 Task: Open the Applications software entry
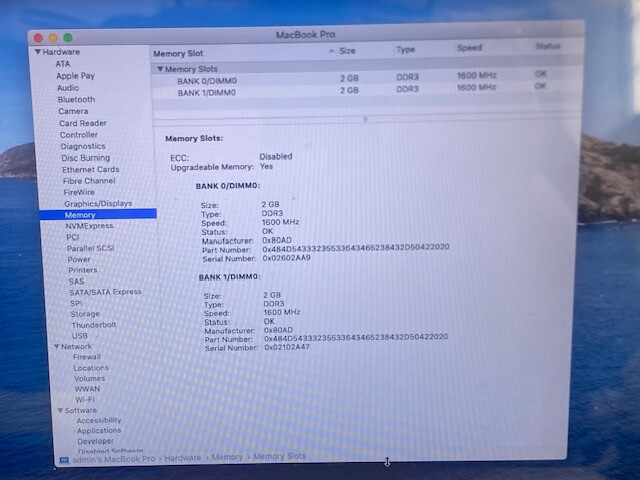click(x=99, y=431)
